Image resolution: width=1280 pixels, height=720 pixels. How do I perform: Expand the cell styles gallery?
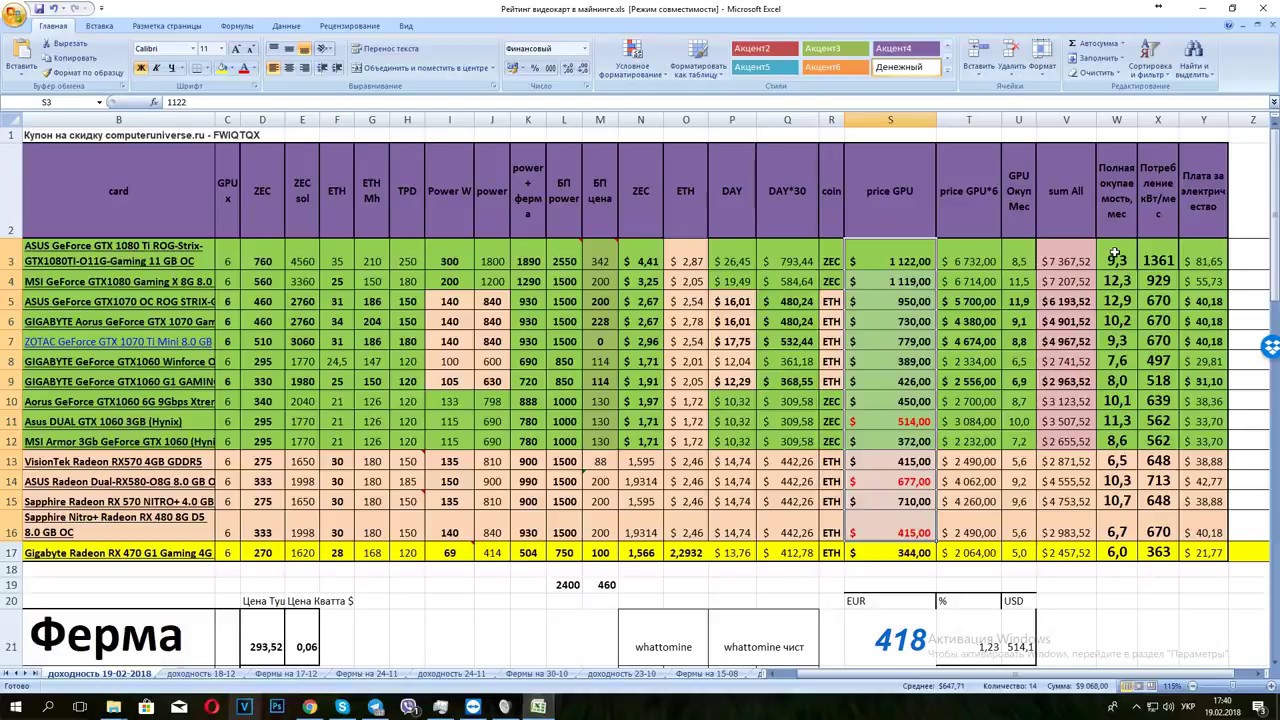pos(947,71)
